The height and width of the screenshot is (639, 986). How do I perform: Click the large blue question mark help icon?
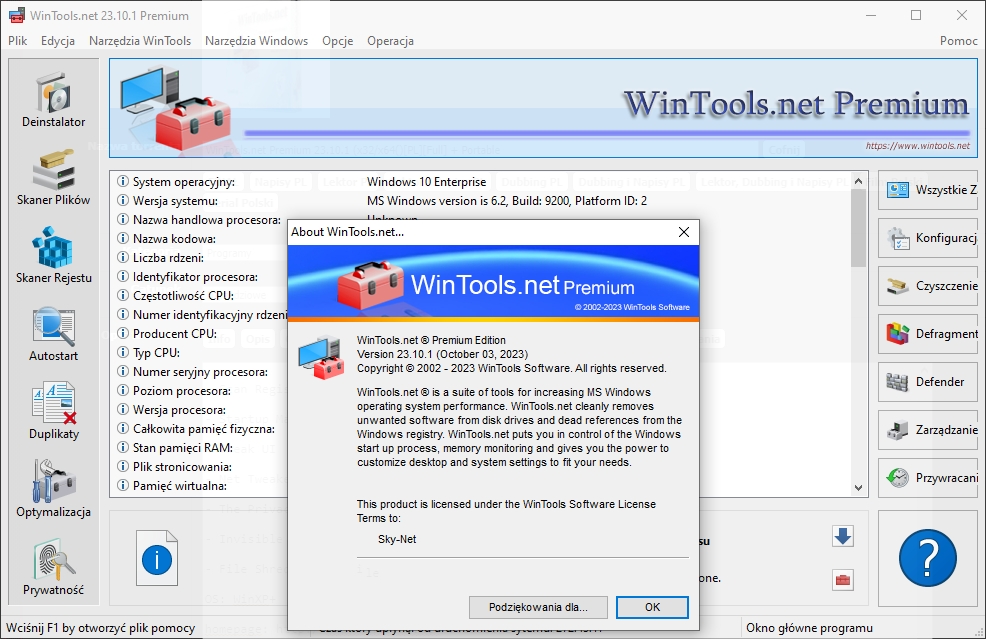928,558
